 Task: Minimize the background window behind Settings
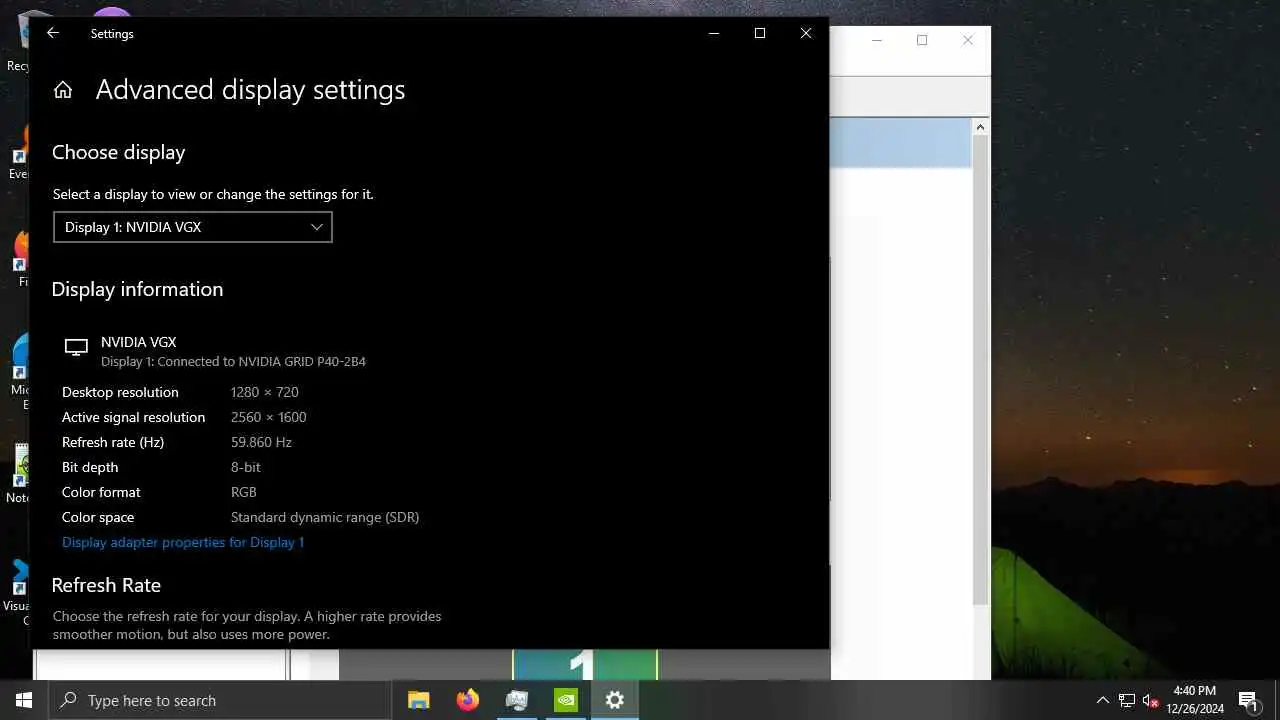(877, 40)
